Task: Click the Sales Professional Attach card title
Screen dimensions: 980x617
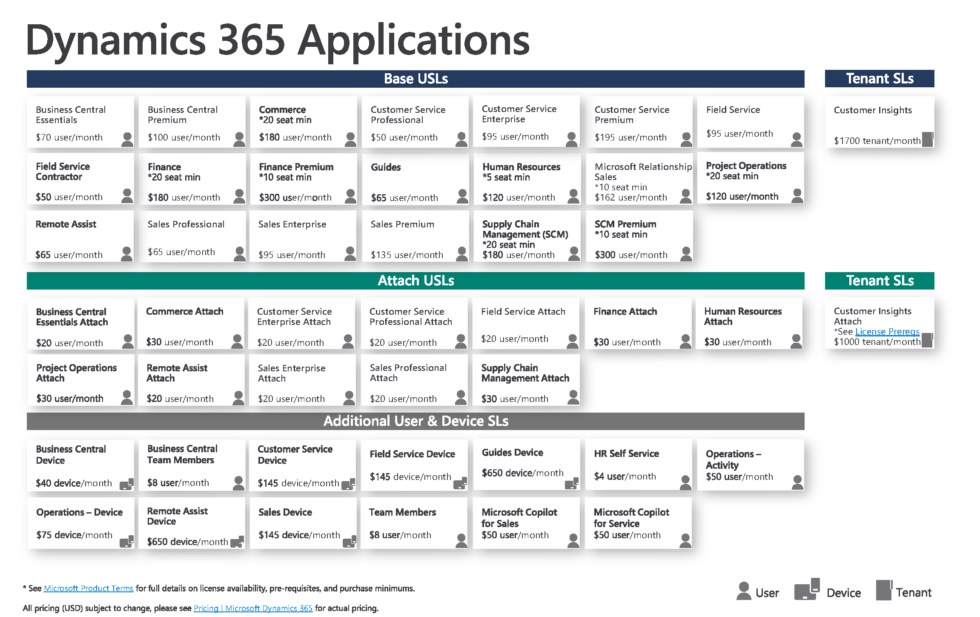Action: (x=408, y=373)
